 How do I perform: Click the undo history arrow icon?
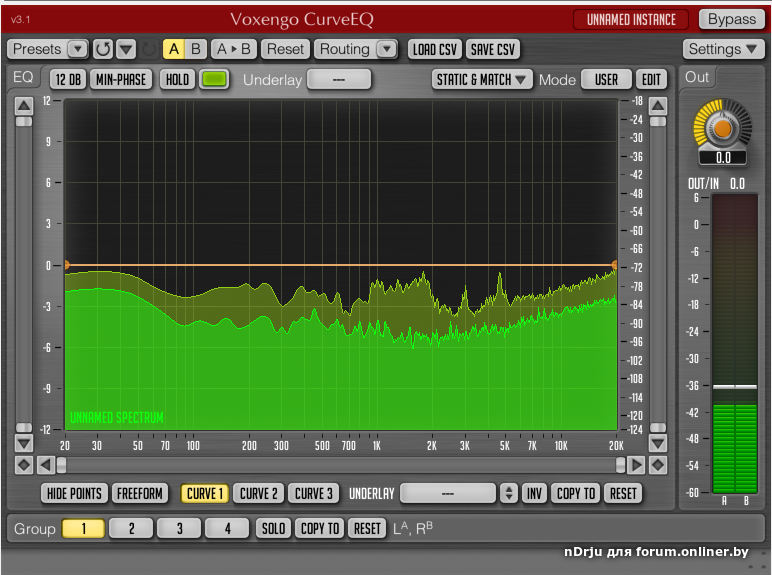[103, 49]
